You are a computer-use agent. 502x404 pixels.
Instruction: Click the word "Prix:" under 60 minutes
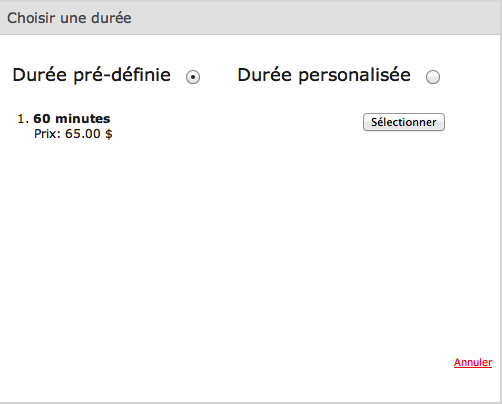tap(47, 134)
